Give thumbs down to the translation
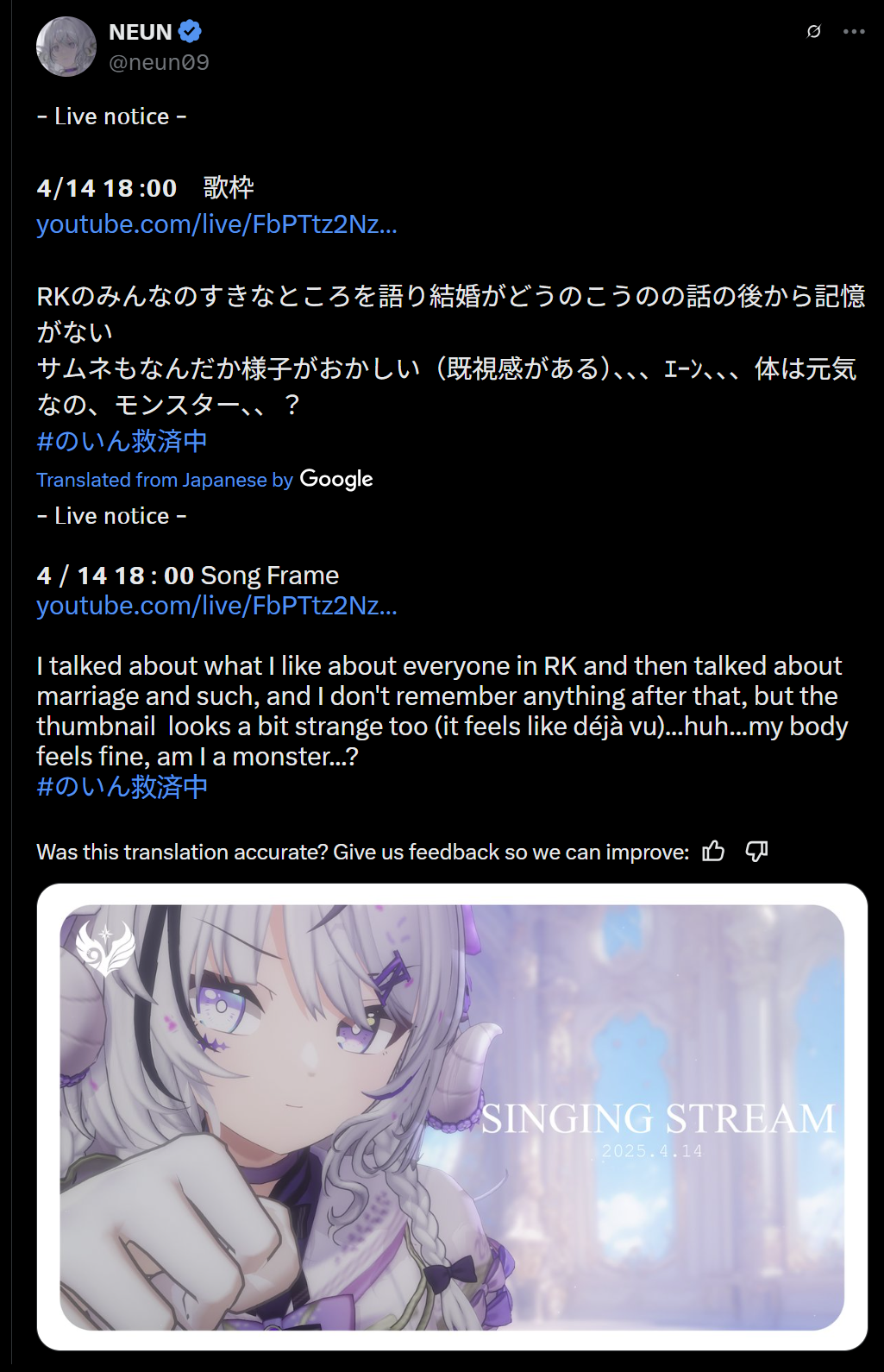This screenshot has width=884, height=1372. point(756,852)
